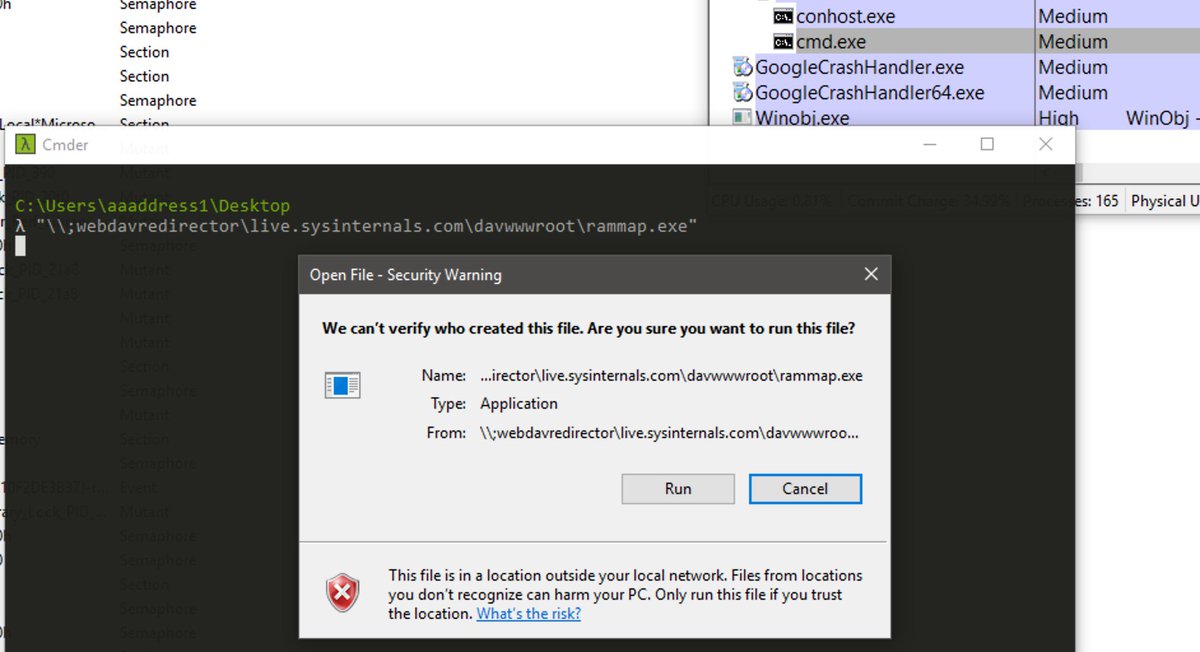
Task: Click the GoogleCrashHandler.exe icon
Action: click(x=742, y=67)
